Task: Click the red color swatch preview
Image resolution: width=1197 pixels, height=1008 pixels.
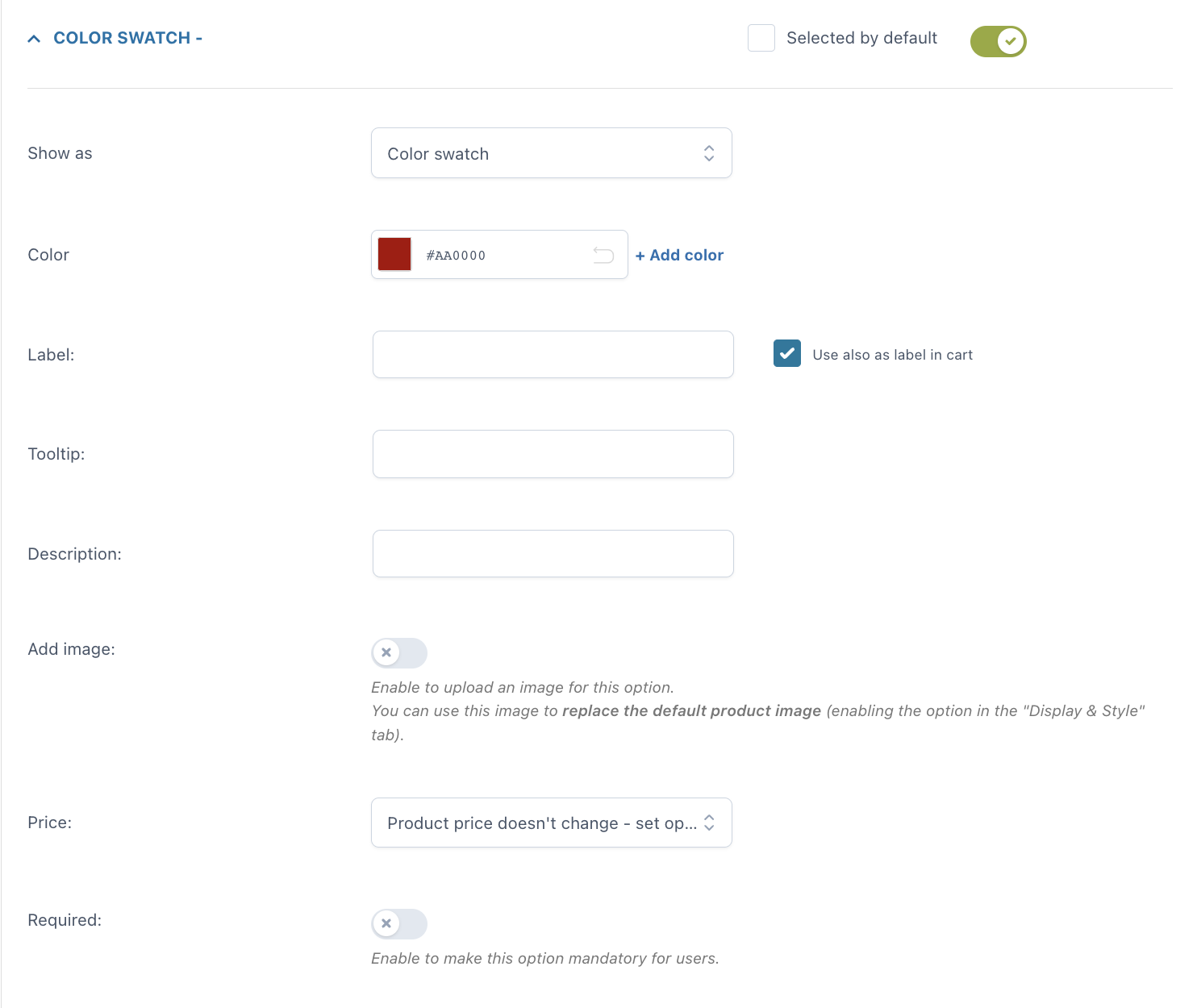Action: pyautogui.click(x=394, y=255)
